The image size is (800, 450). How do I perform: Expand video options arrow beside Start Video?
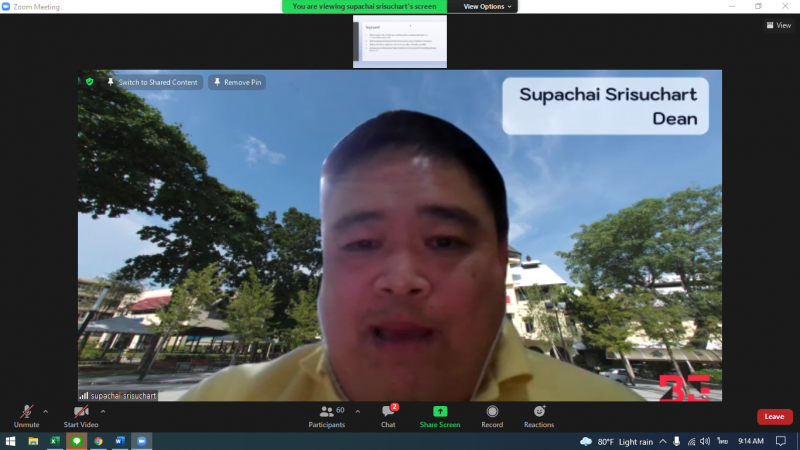(103, 411)
